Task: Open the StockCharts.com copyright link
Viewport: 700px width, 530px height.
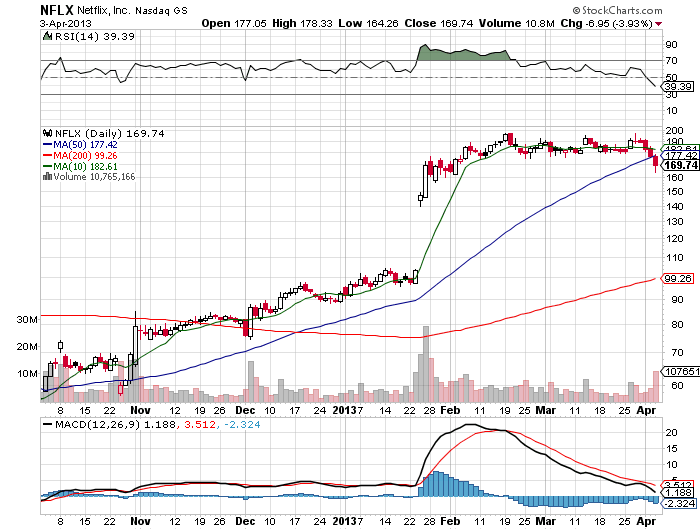Action: [617, 10]
